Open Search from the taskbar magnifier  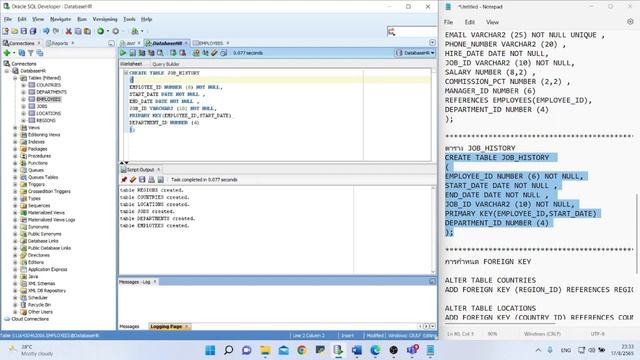(229, 350)
